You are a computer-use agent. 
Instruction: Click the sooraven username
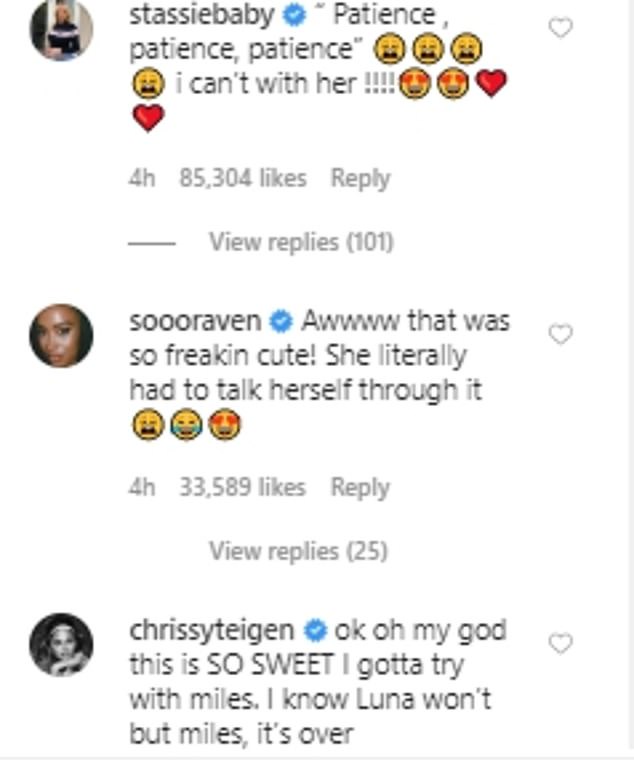[x=195, y=322]
